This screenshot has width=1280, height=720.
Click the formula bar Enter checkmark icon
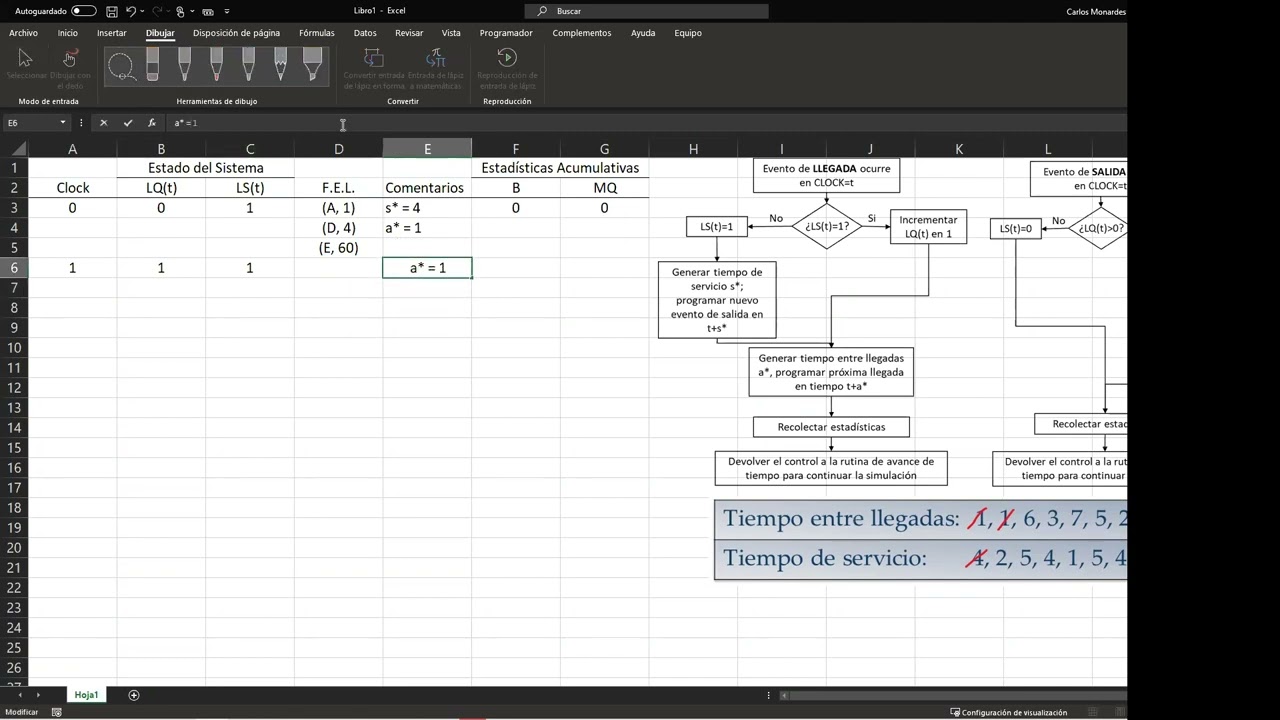coord(128,123)
